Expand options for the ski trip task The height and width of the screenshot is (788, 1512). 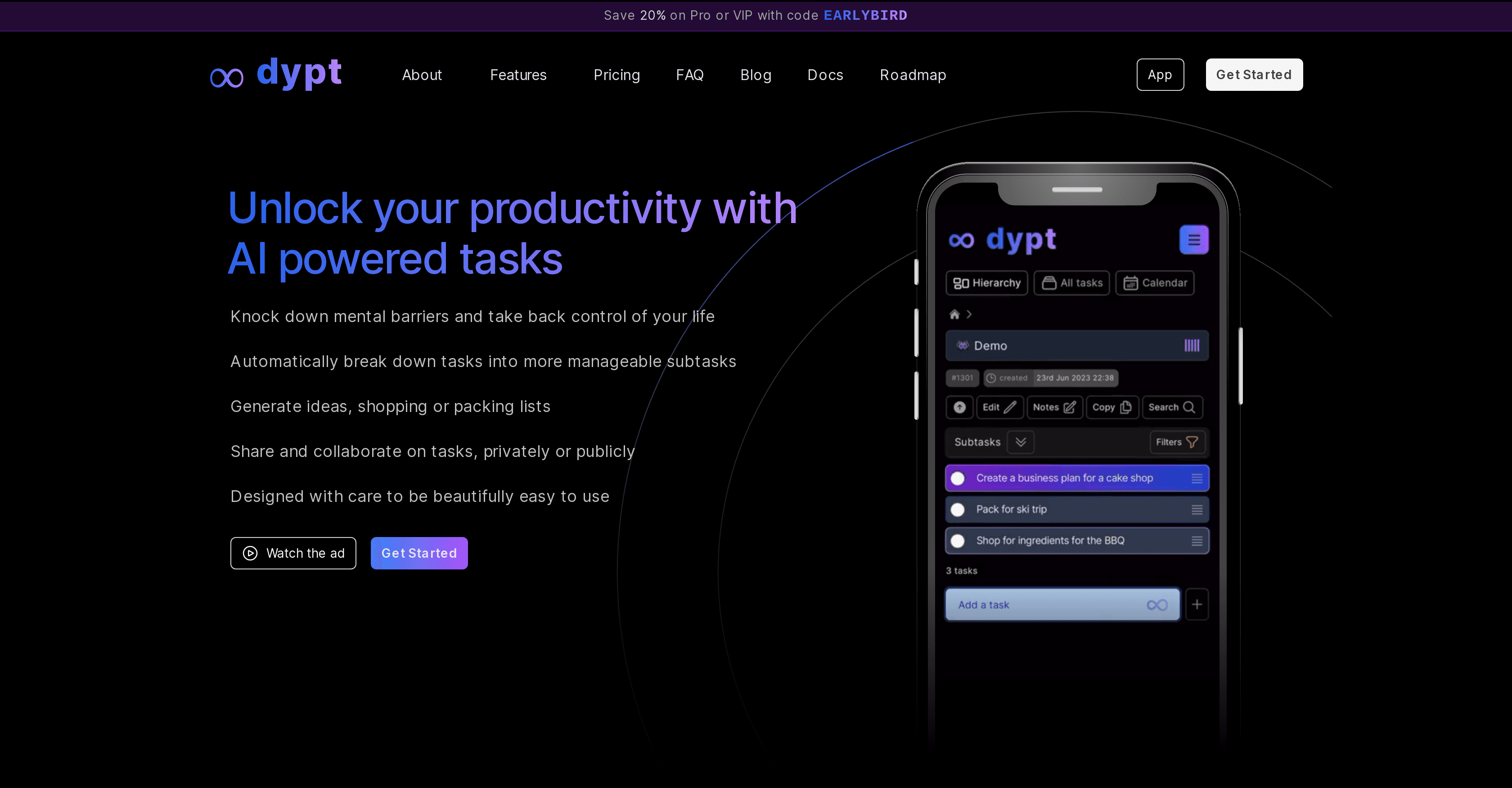point(1196,509)
